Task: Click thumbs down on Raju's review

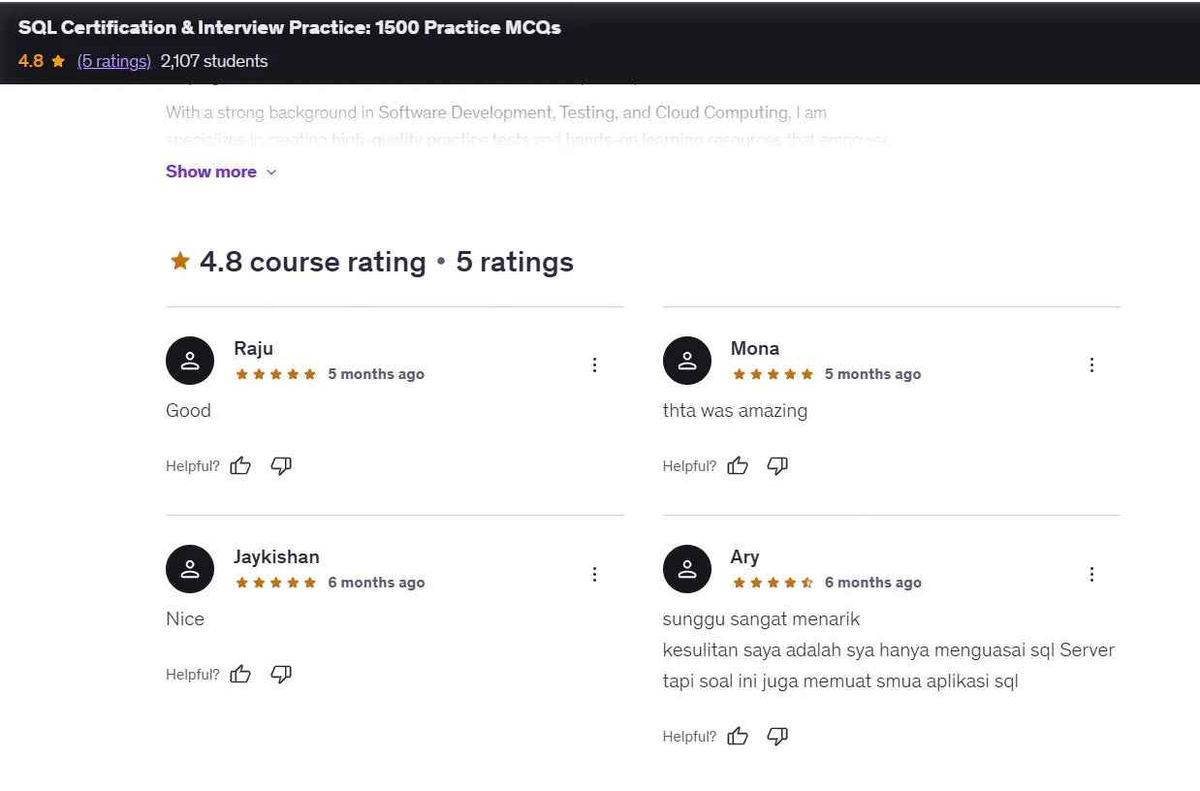Action: point(281,465)
